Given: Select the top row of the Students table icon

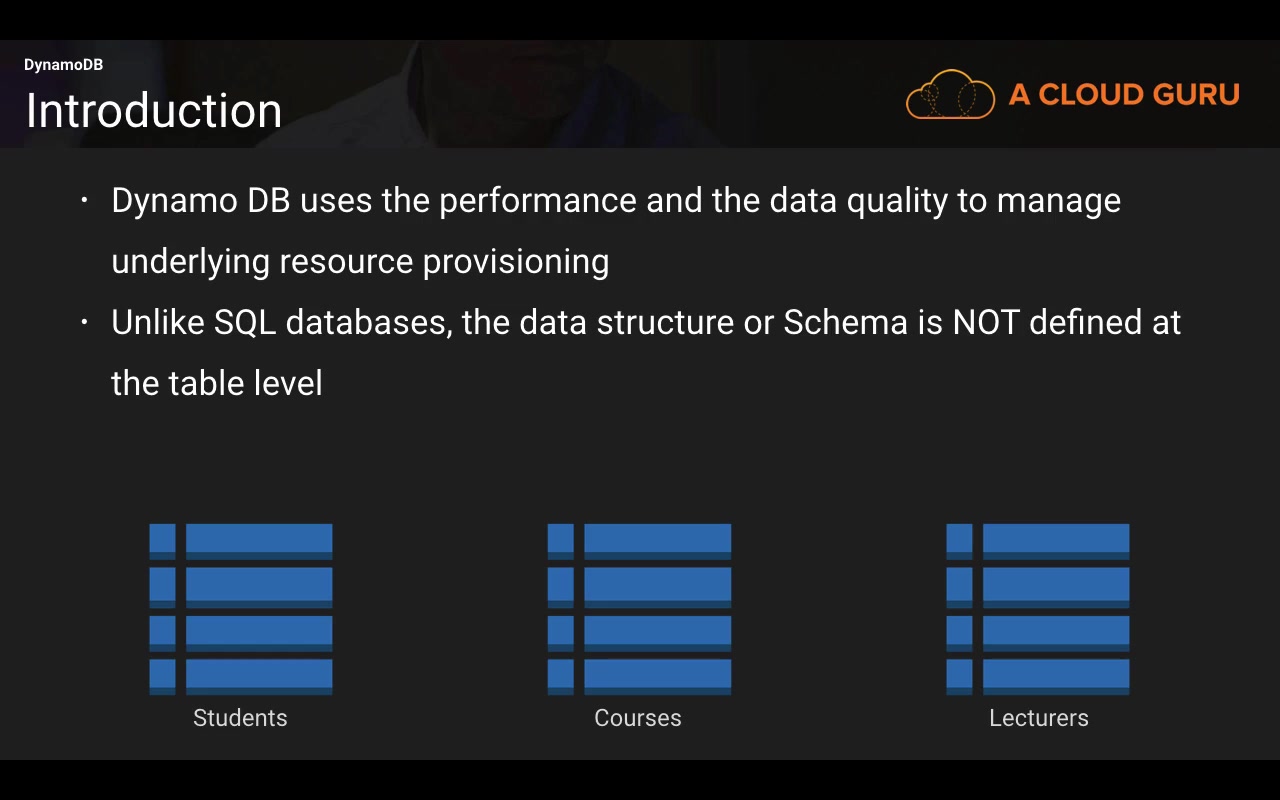Looking at the screenshot, I should (x=258, y=540).
